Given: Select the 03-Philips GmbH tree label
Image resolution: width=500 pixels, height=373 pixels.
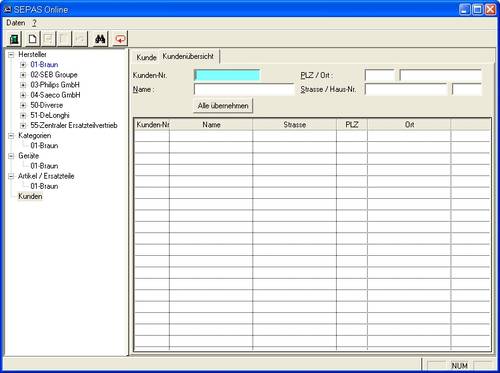Looking at the screenshot, I should 55,85.
